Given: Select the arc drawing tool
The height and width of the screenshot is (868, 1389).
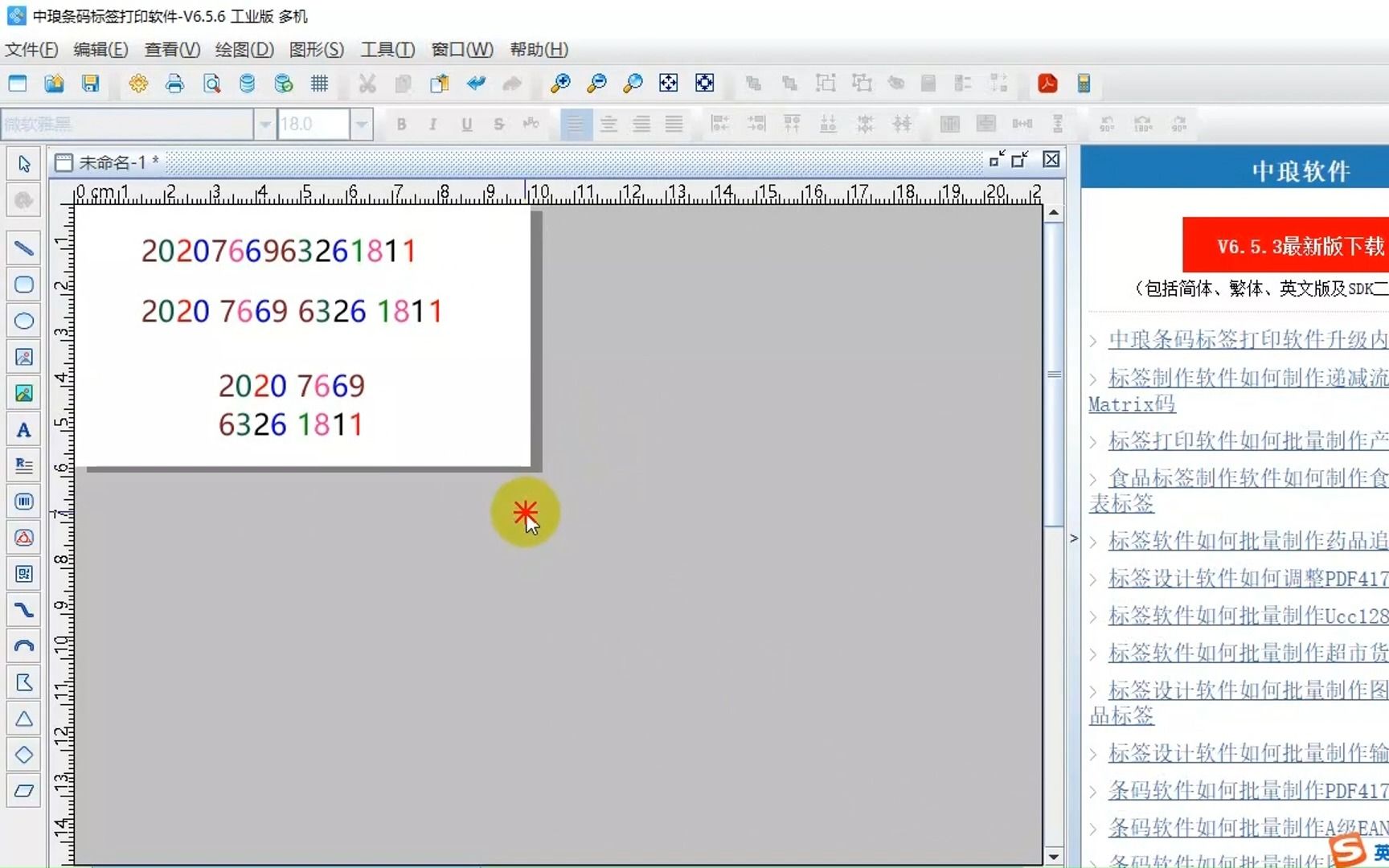Looking at the screenshot, I should click(x=24, y=646).
